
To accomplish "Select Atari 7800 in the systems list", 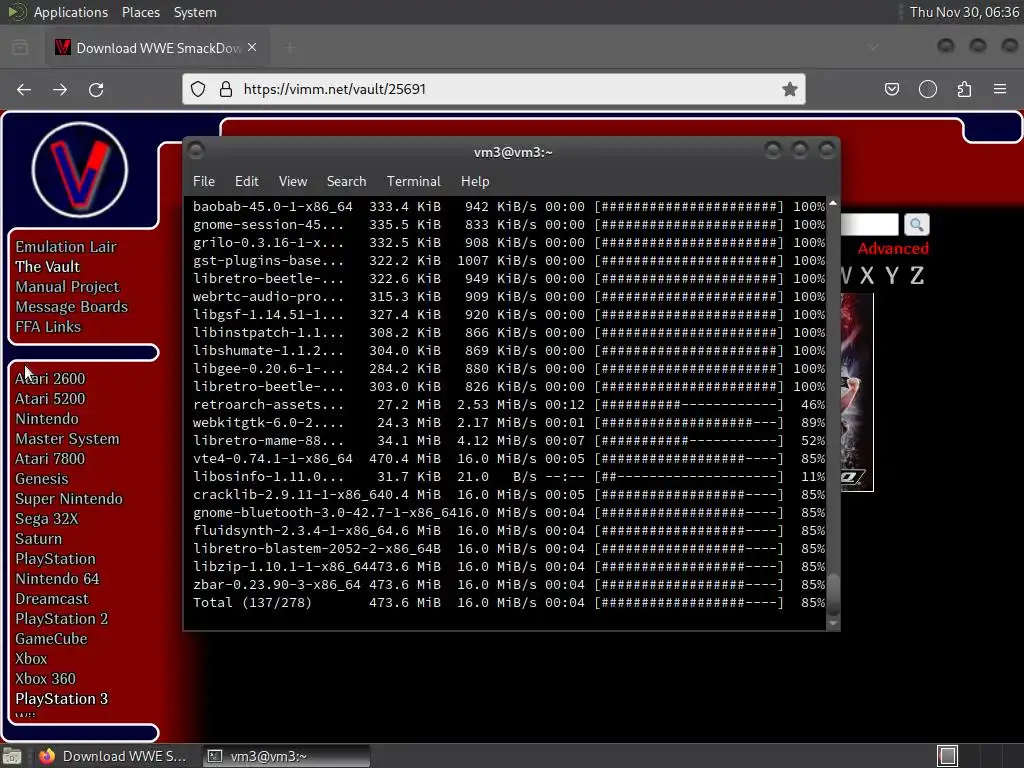I will point(50,458).
